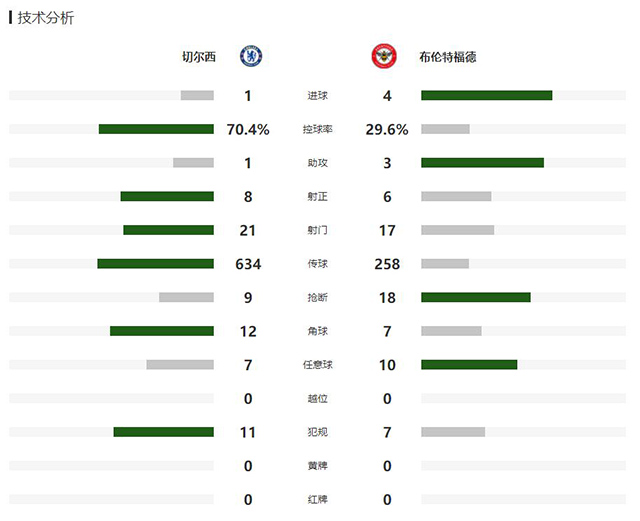640x521 pixels.
Task: Select the 黄牌 stat label
Action: click(x=318, y=466)
